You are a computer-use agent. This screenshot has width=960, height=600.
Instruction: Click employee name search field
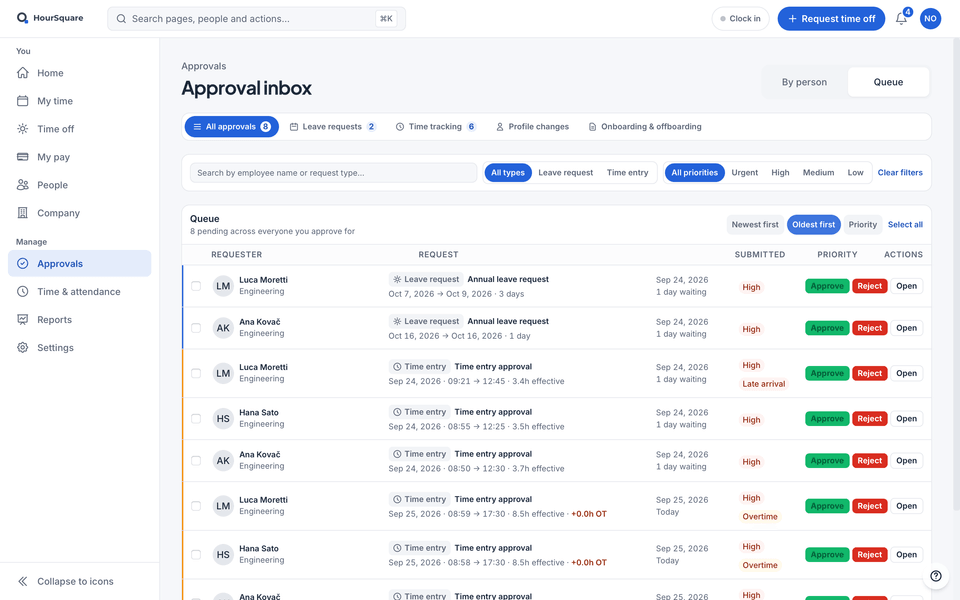[333, 173]
